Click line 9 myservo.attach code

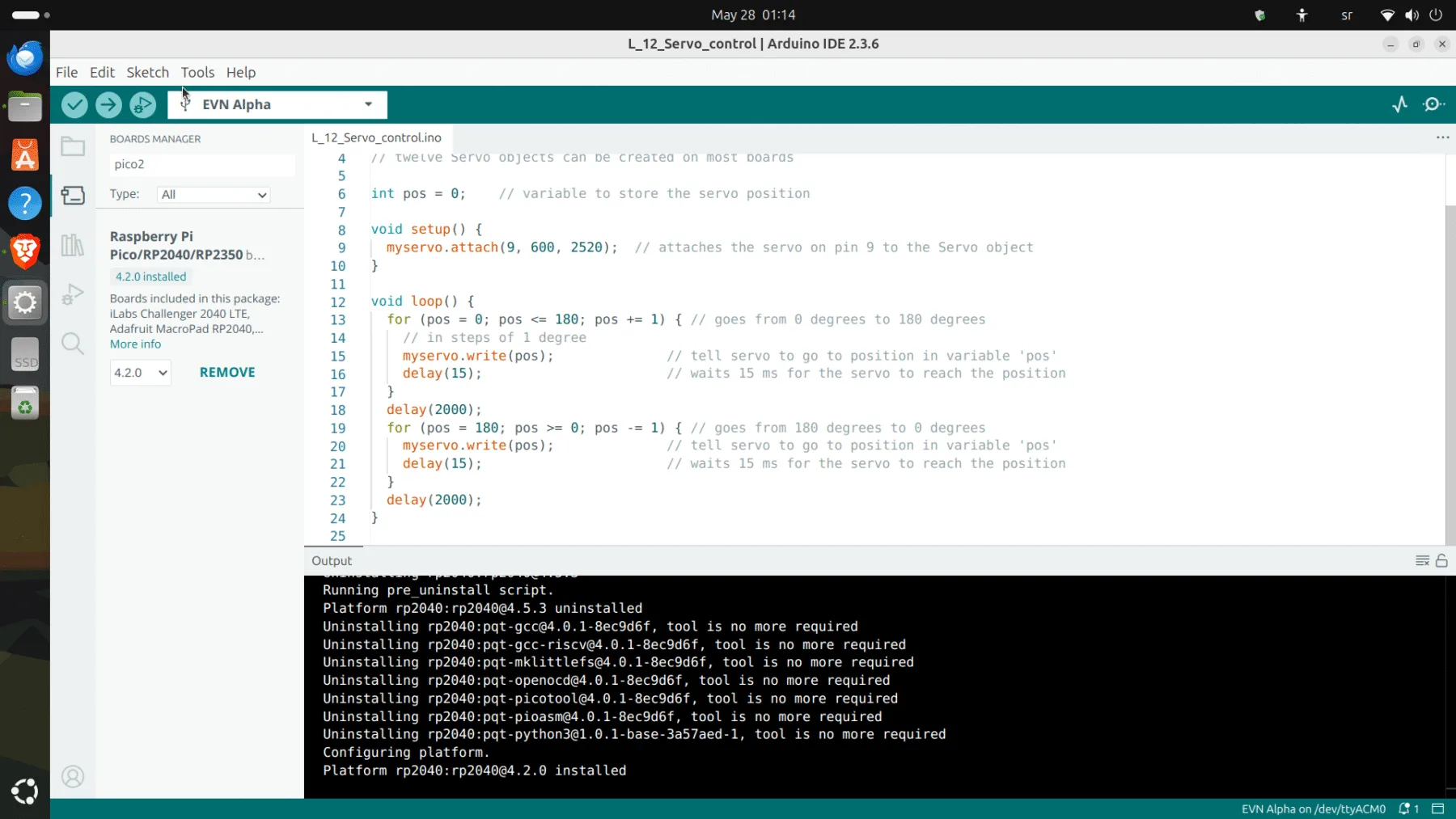[502, 247]
